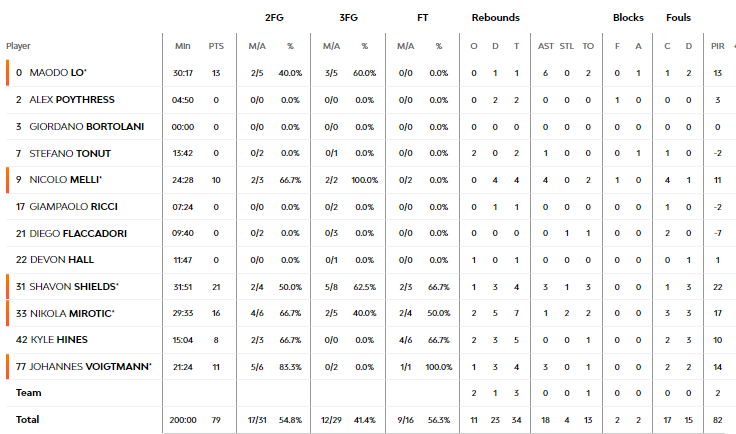736x434 pixels.
Task: Sort by STL column header
Action: (x=567, y=46)
